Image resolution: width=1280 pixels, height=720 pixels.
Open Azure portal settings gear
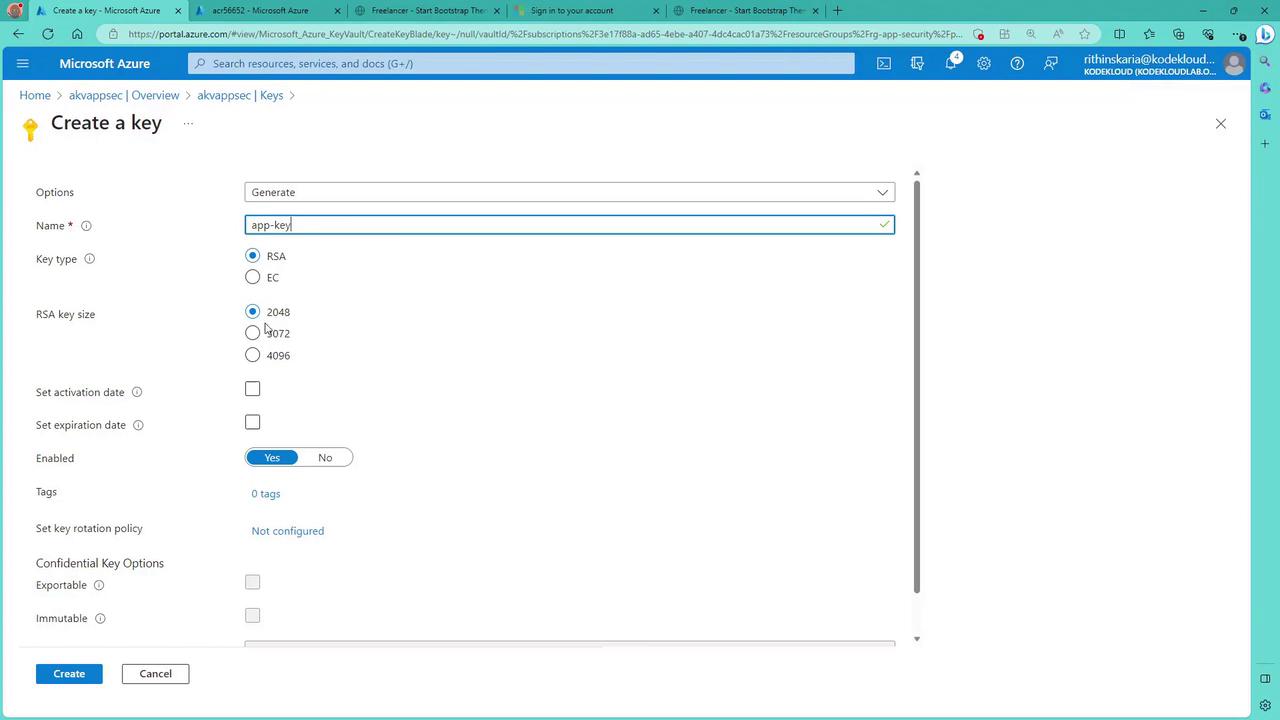tap(984, 63)
